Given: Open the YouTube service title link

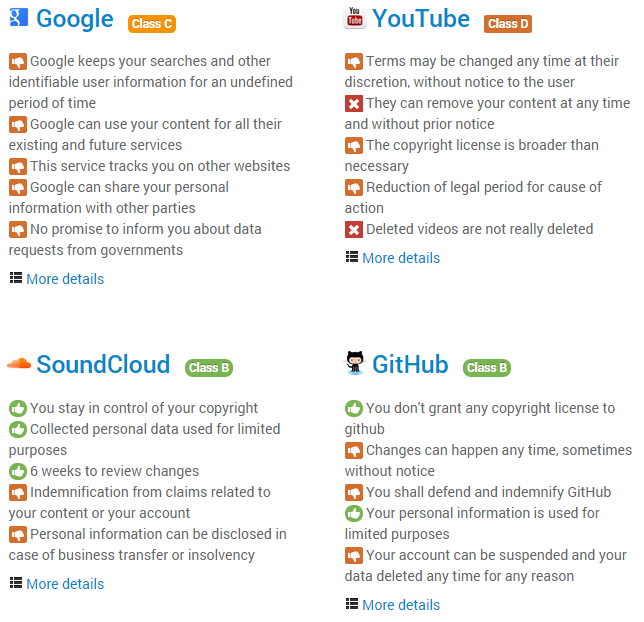Looking at the screenshot, I should (x=421, y=19).
